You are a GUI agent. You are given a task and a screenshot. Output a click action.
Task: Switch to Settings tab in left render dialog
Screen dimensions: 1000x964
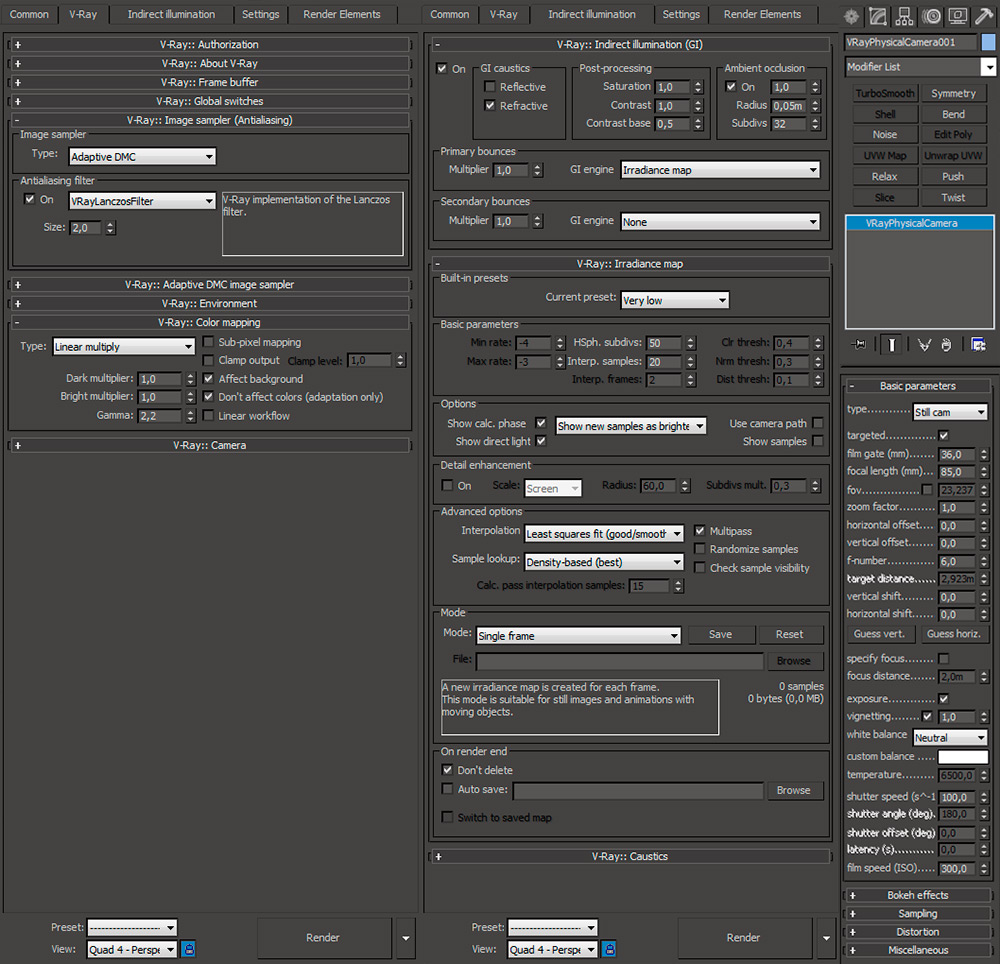[x=260, y=14]
